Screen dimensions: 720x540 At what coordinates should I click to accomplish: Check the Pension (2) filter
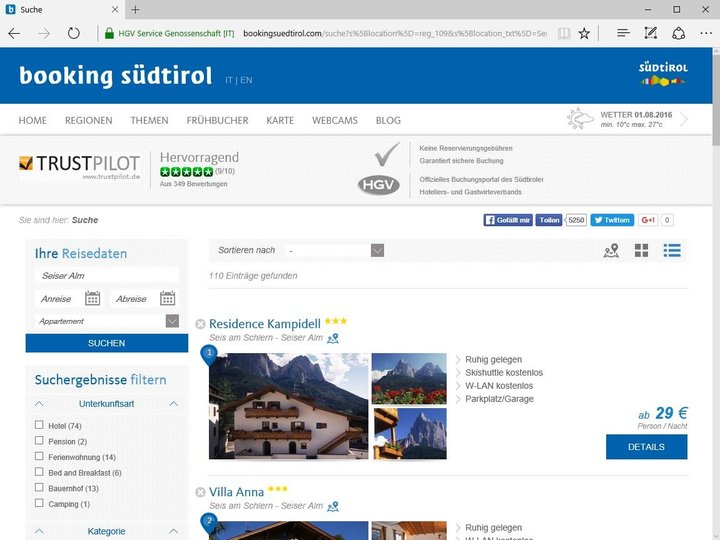tap(39, 440)
